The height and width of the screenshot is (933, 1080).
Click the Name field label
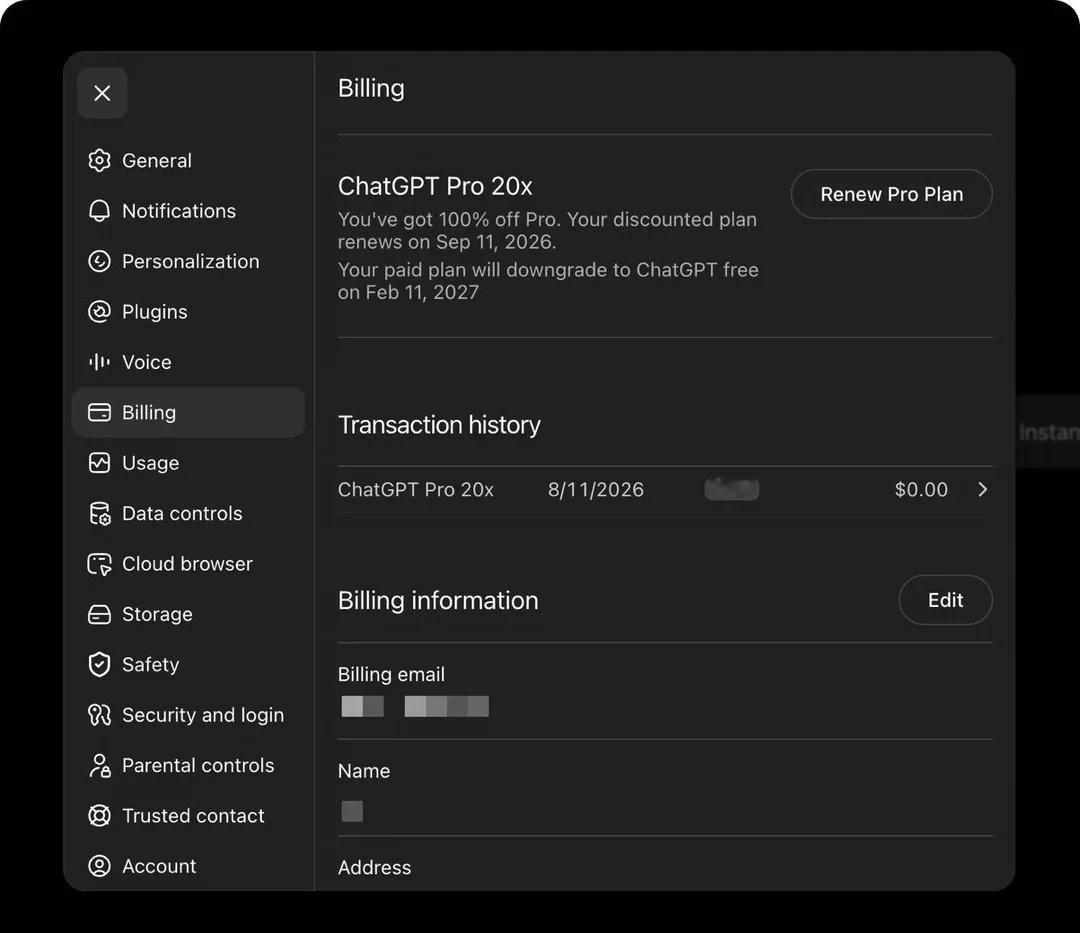click(364, 771)
